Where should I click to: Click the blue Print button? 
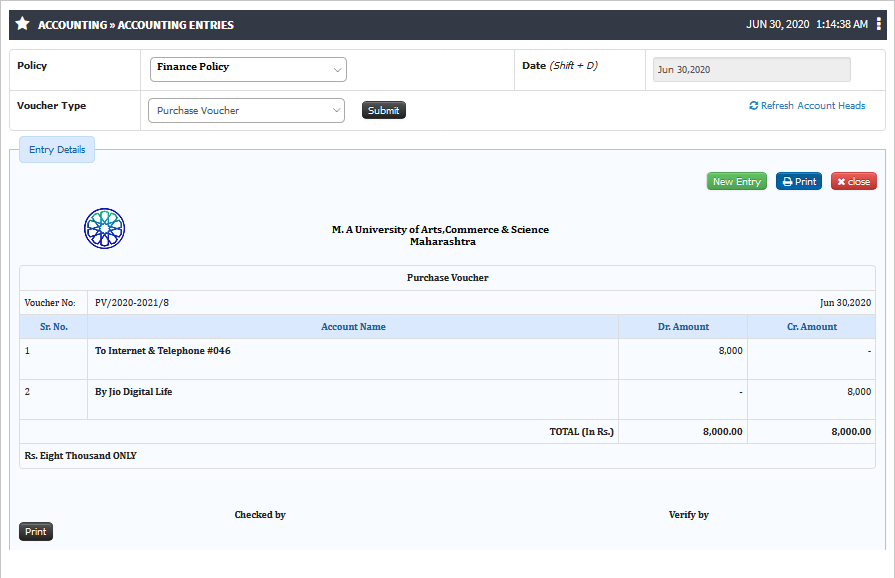pyautogui.click(x=799, y=181)
